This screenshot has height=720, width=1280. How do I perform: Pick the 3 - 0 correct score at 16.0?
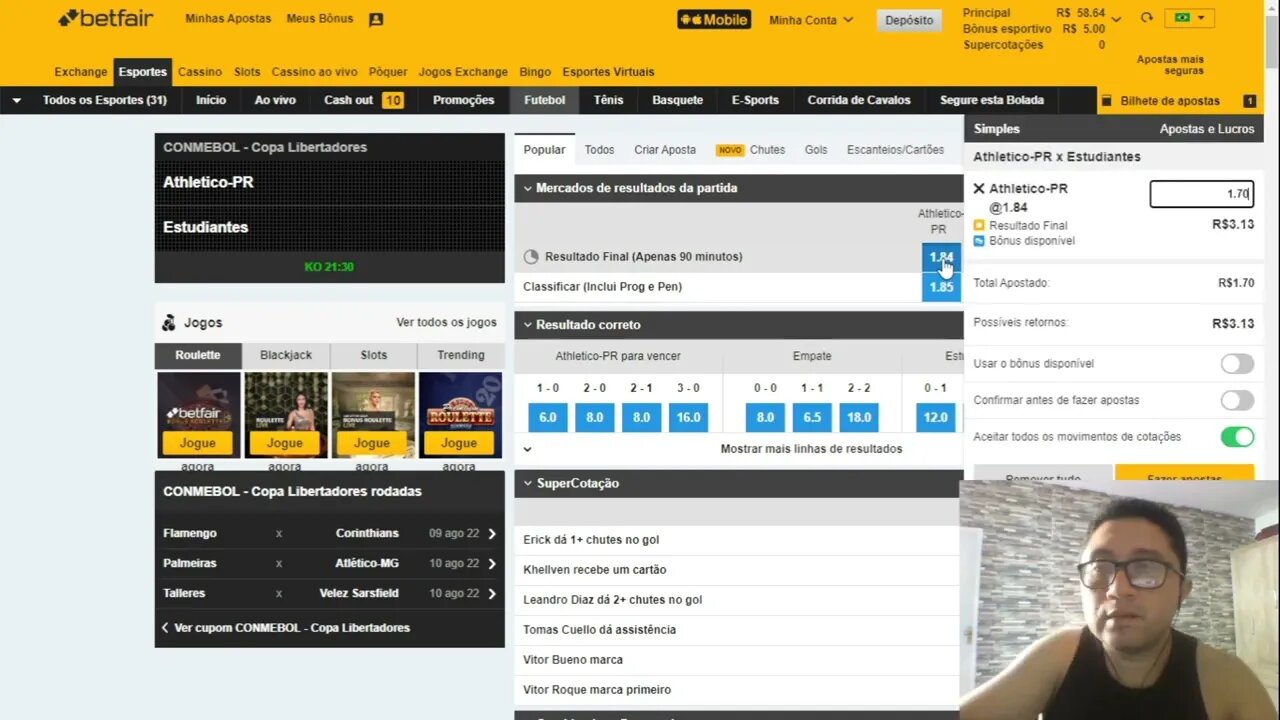click(x=688, y=417)
